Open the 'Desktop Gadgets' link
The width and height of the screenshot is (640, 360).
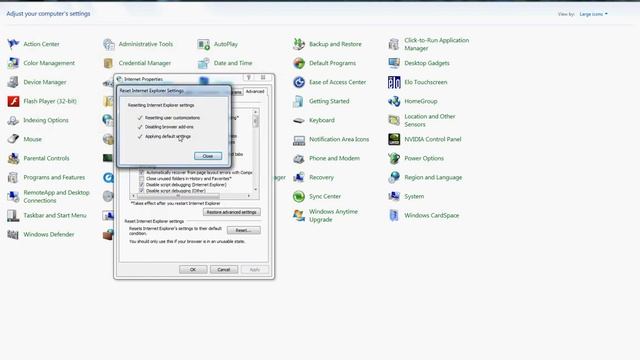click(427, 63)
